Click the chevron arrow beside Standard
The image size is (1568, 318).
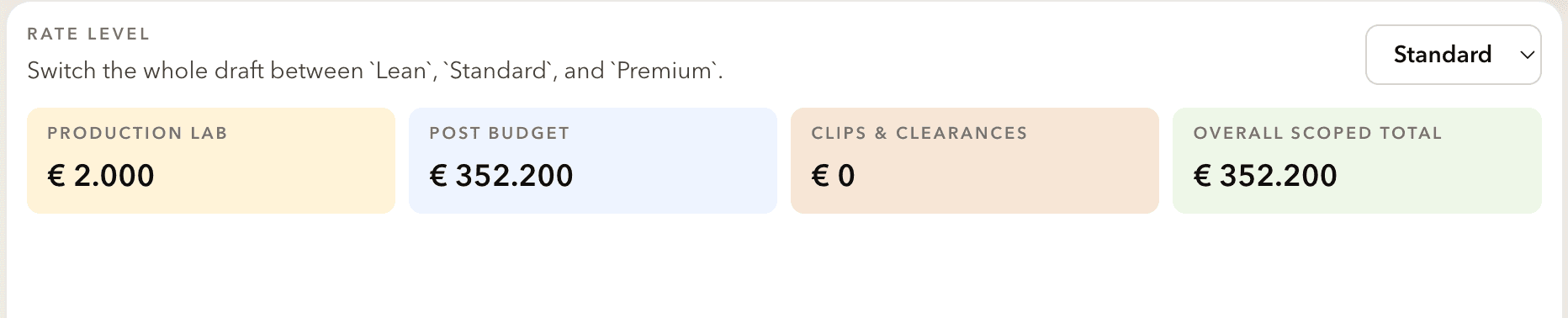pos(1527,56)
